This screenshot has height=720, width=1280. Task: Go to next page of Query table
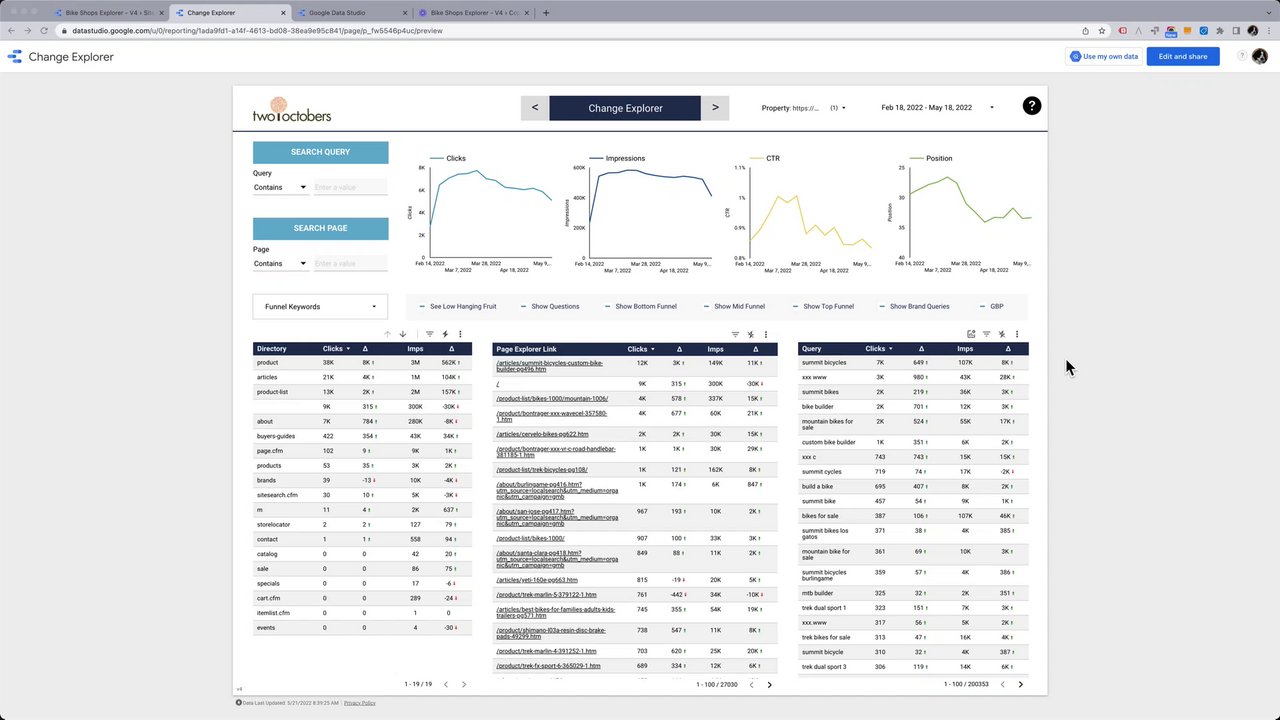[1020, 685]
